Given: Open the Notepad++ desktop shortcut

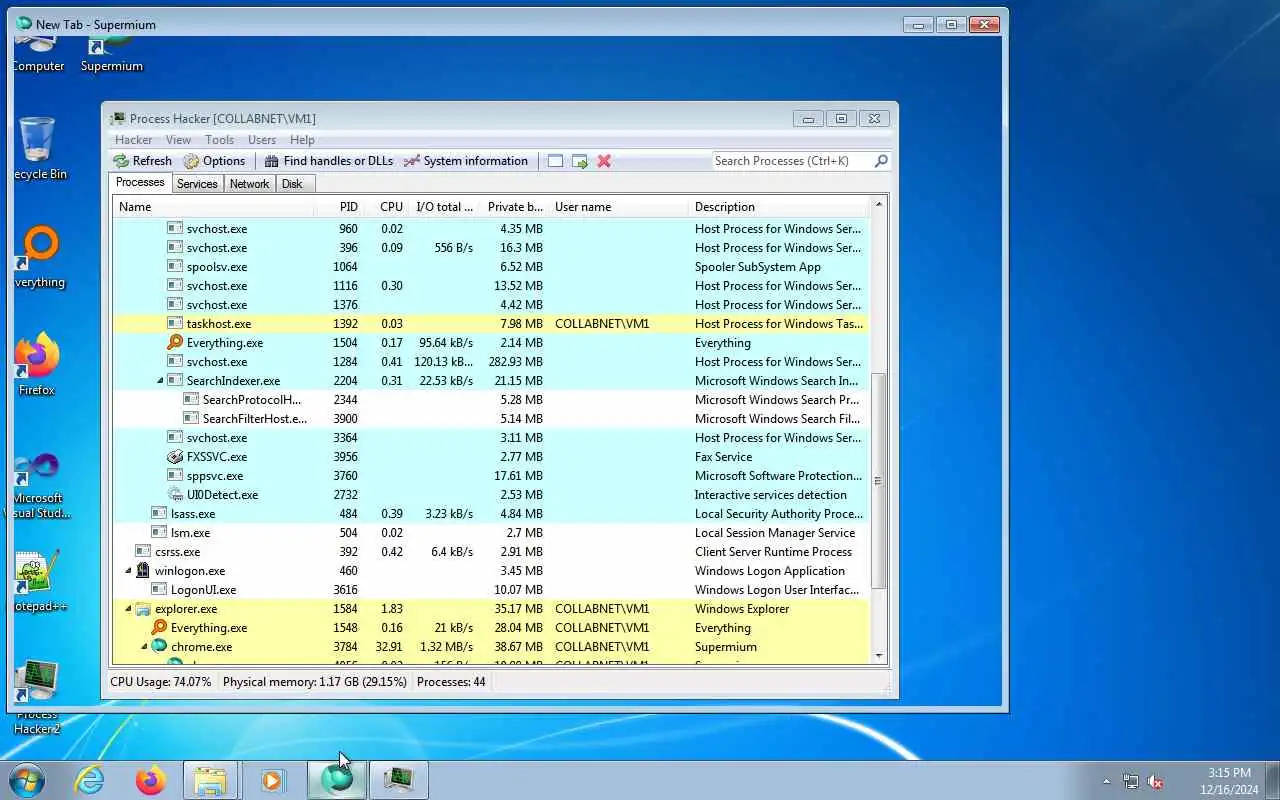Looking at the screenshot, I should pyautogui.click(x=37, y=580).
